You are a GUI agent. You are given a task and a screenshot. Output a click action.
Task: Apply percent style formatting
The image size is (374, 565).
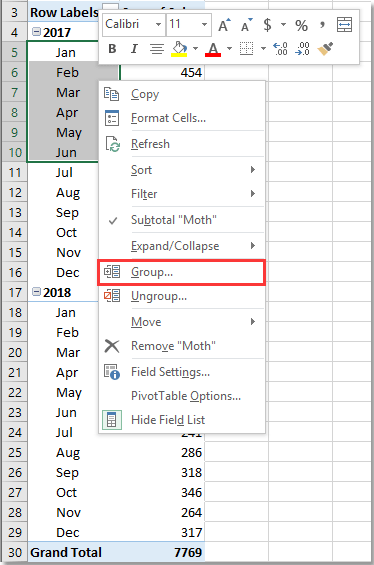[x=301, y=25]
